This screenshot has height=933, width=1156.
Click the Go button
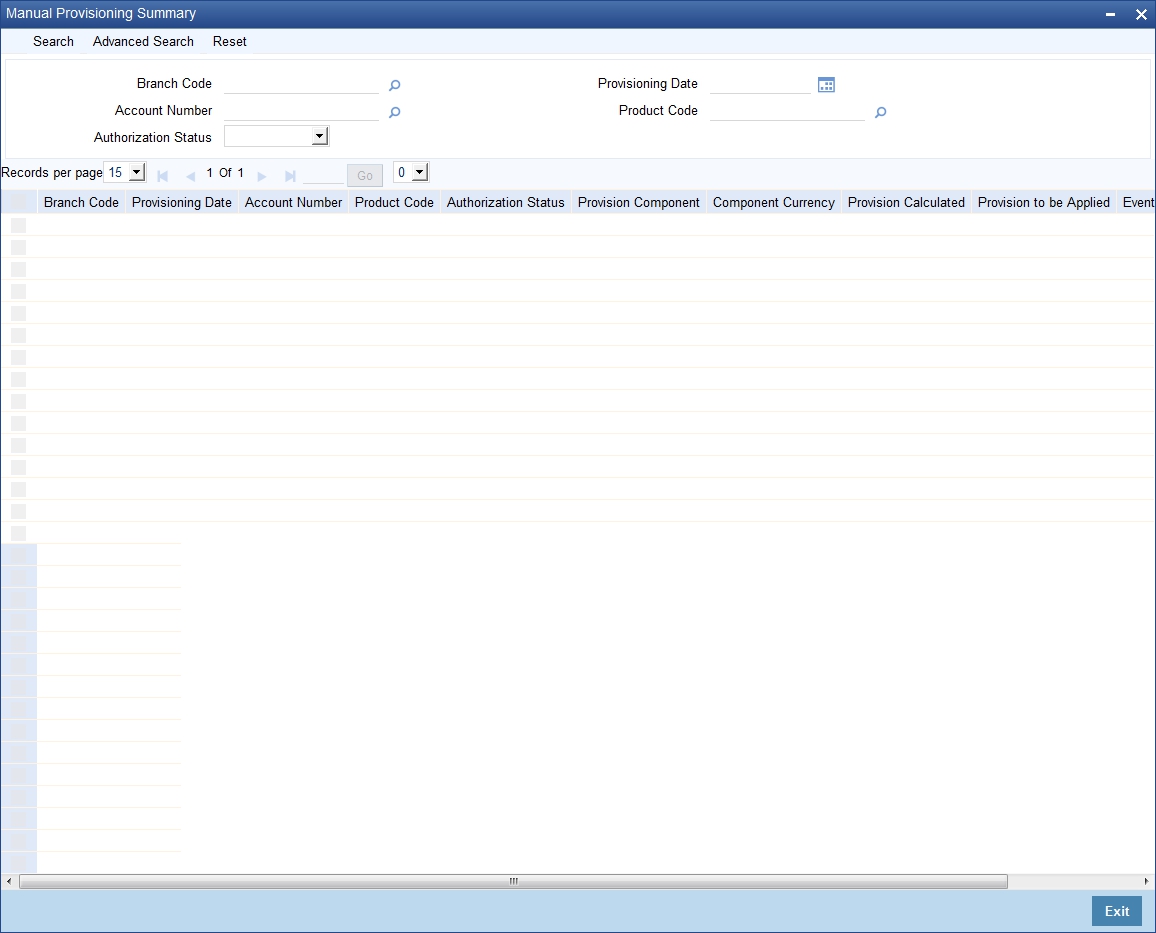point(365,175)
